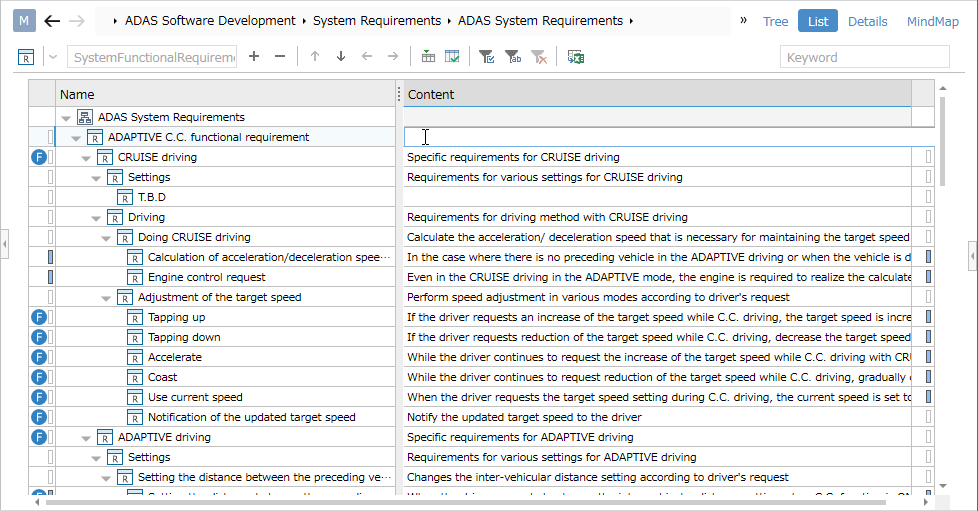Collapse the ADAPTIVE driving node
Screen dimensions: 978x511
click(x=86, y=438)
